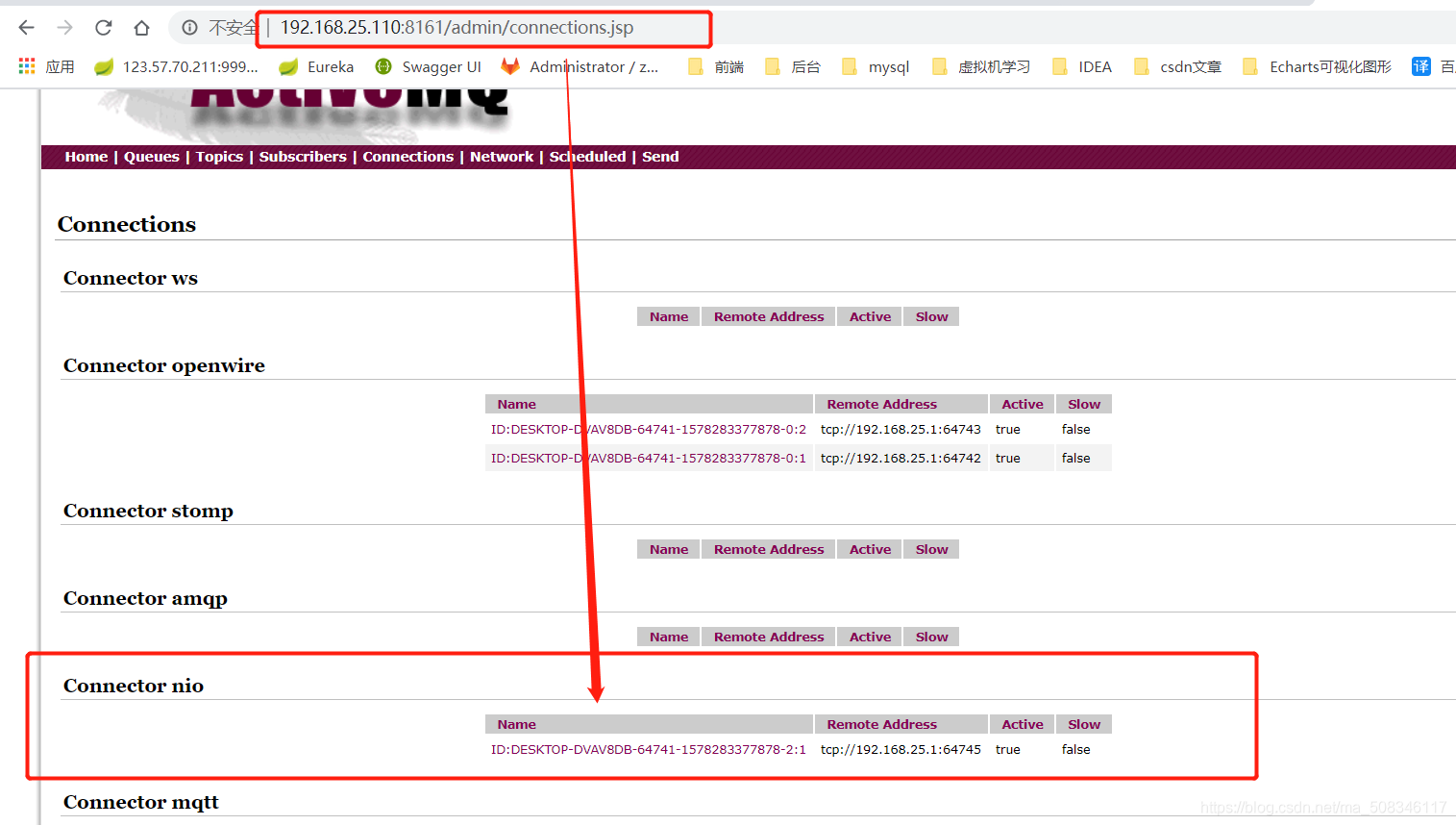1456x825 pixels.
Task: Open the Queues page
Action: coord(152,157)
